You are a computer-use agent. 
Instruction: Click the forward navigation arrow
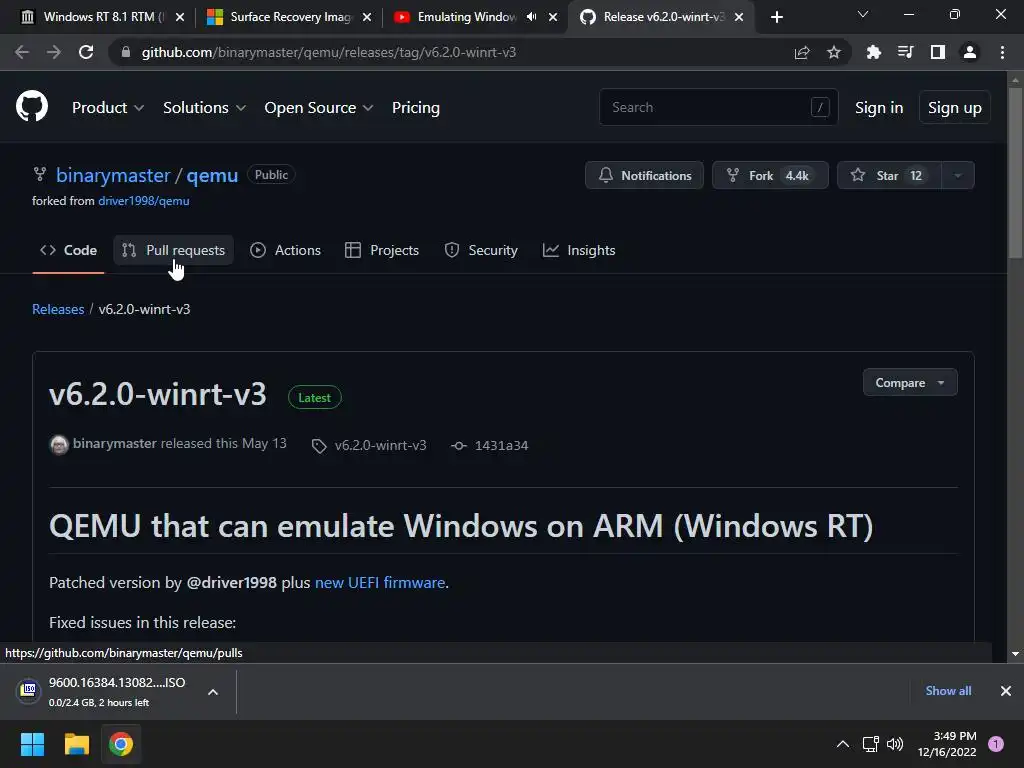coord(54,52)
